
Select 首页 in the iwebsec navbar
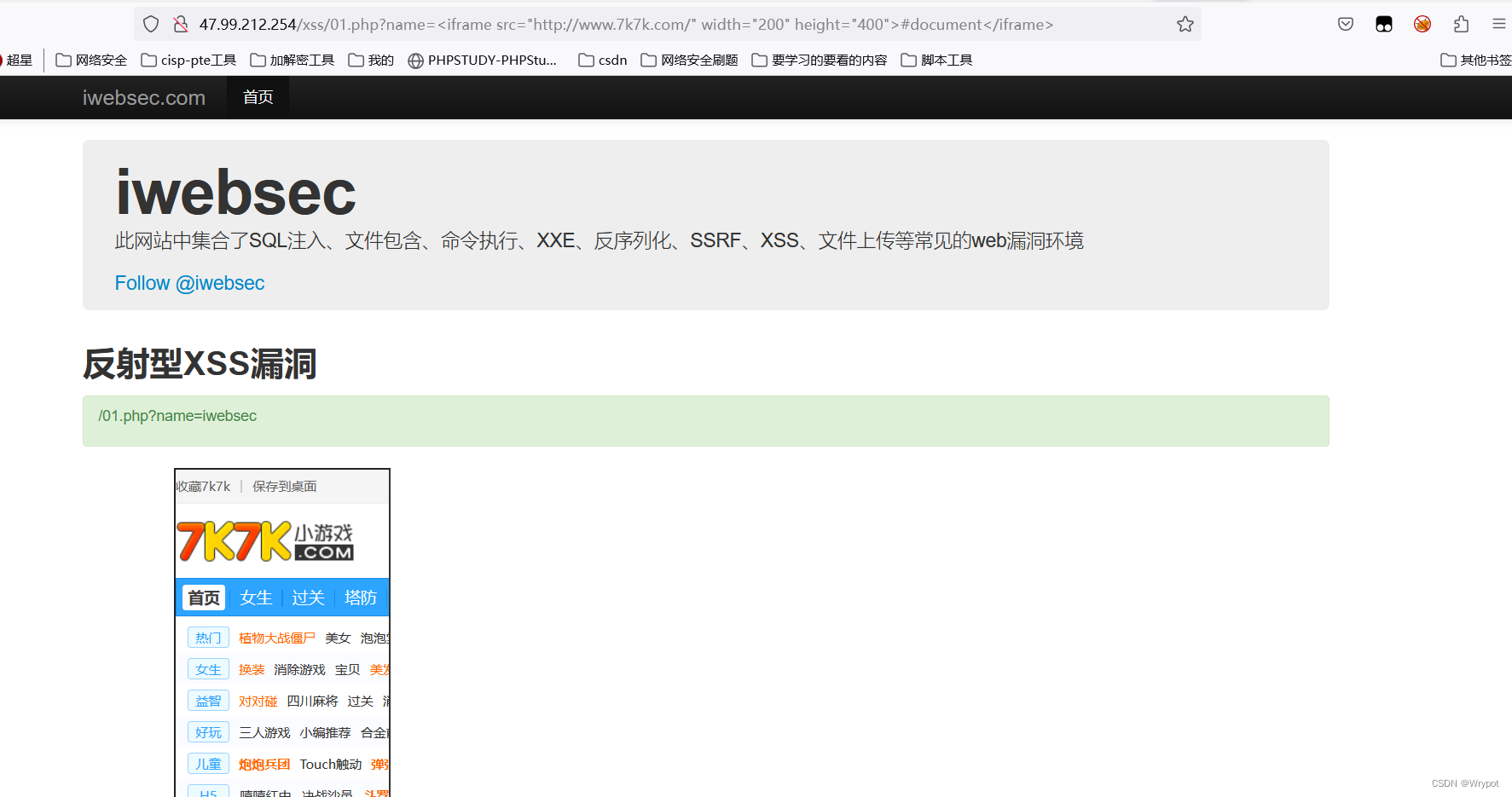pyautogui.click(x=258, y=96)
